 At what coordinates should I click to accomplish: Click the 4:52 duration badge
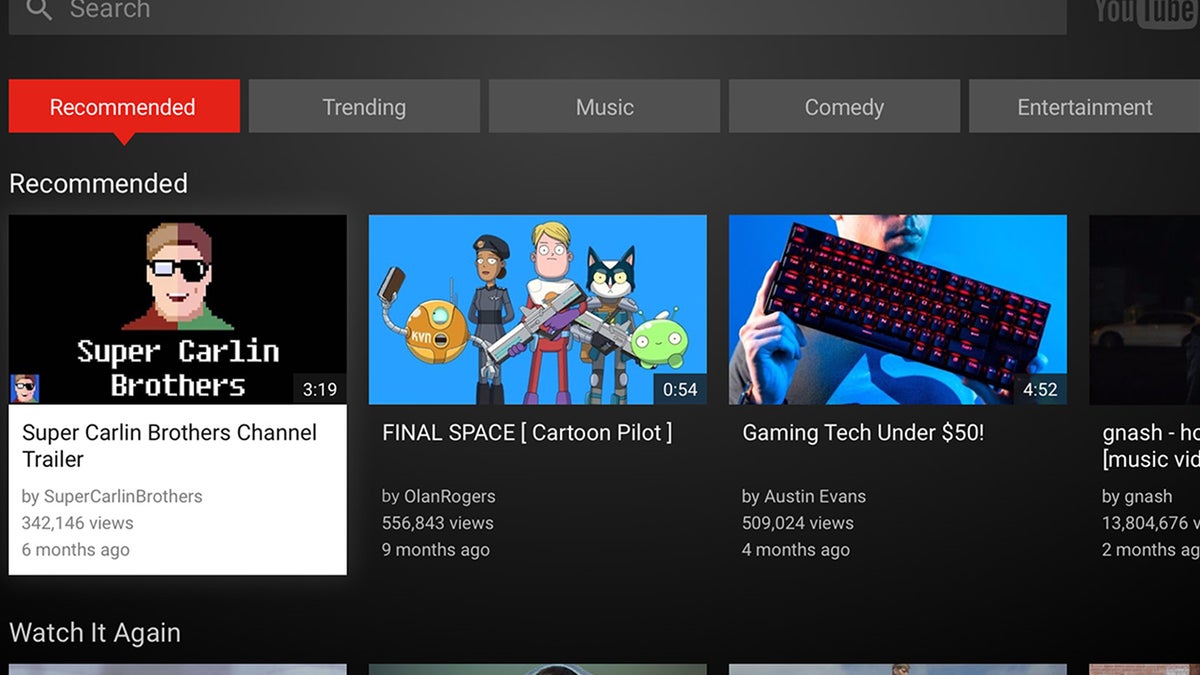[x=1040, y=390]
